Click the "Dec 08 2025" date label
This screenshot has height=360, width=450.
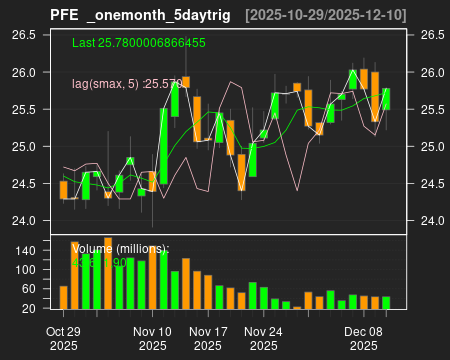(363, 339)
